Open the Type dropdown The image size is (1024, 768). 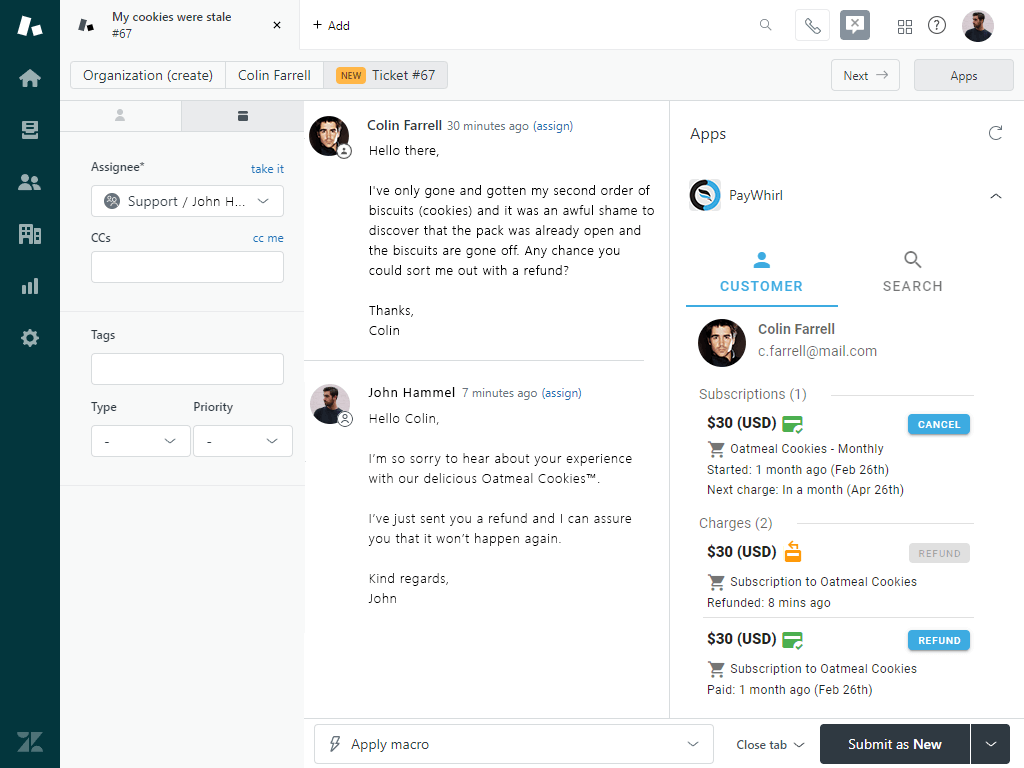coord(140,441)
